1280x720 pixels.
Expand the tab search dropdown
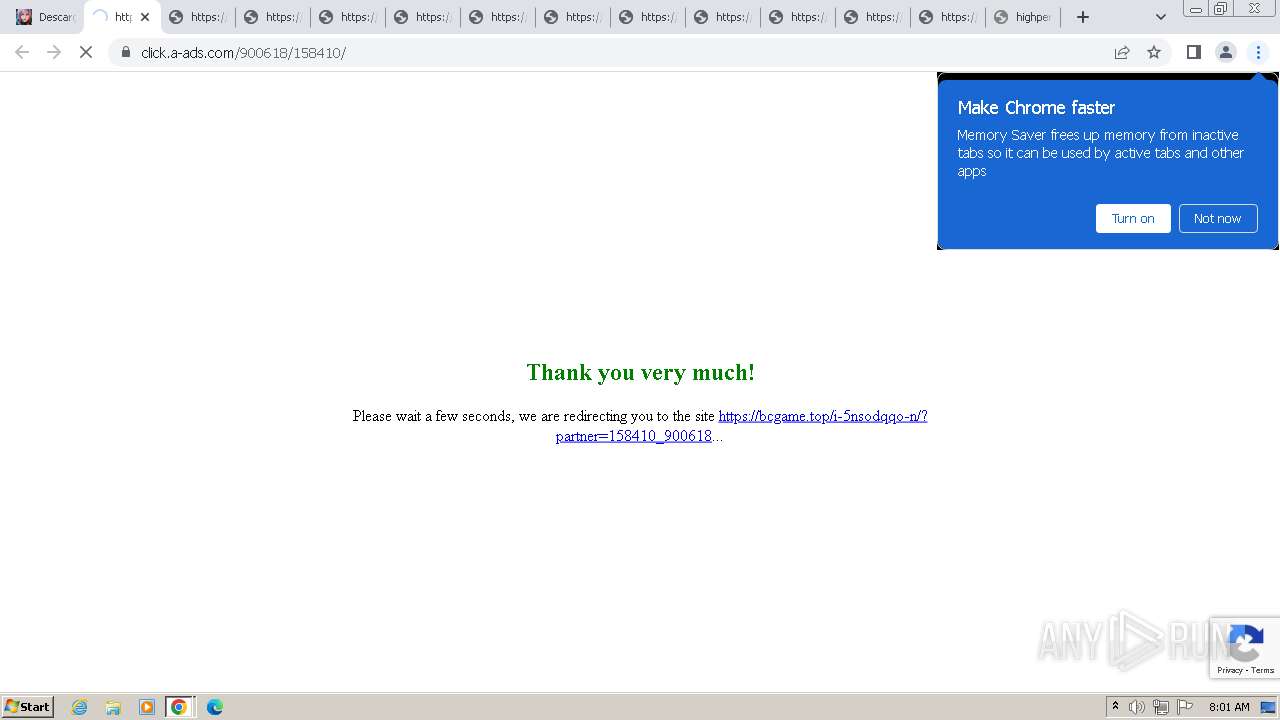point(1160,17)
